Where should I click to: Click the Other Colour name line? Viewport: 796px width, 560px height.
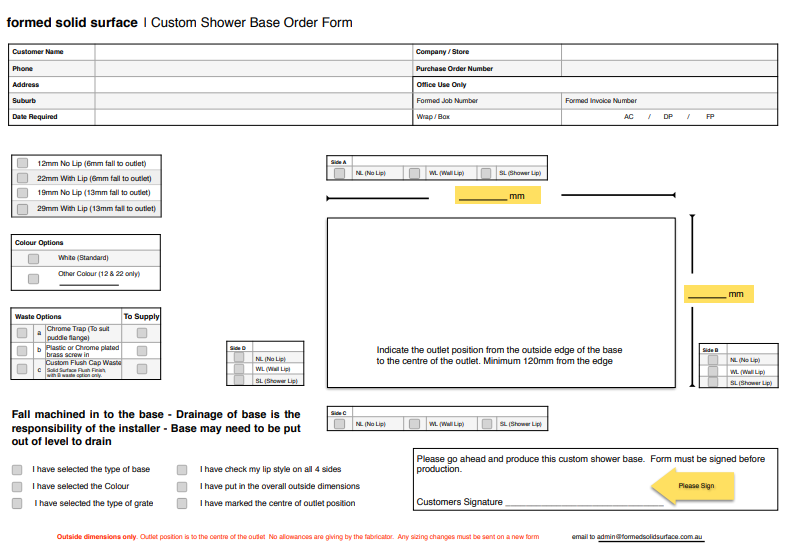pyautogui.click(x=89, y=284)
